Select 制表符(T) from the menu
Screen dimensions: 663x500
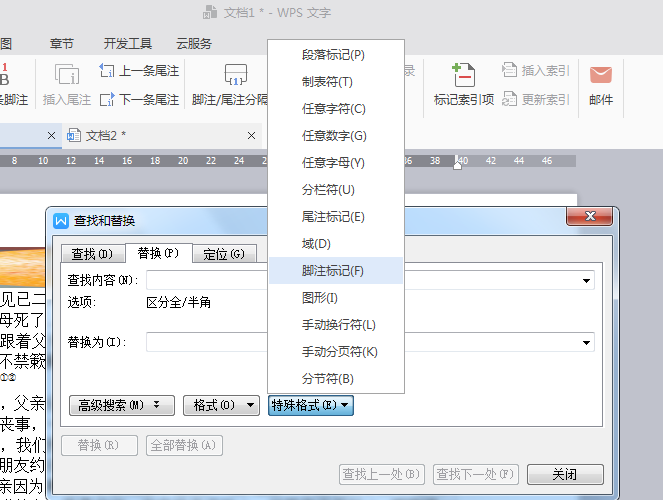[x=336, y=82]
